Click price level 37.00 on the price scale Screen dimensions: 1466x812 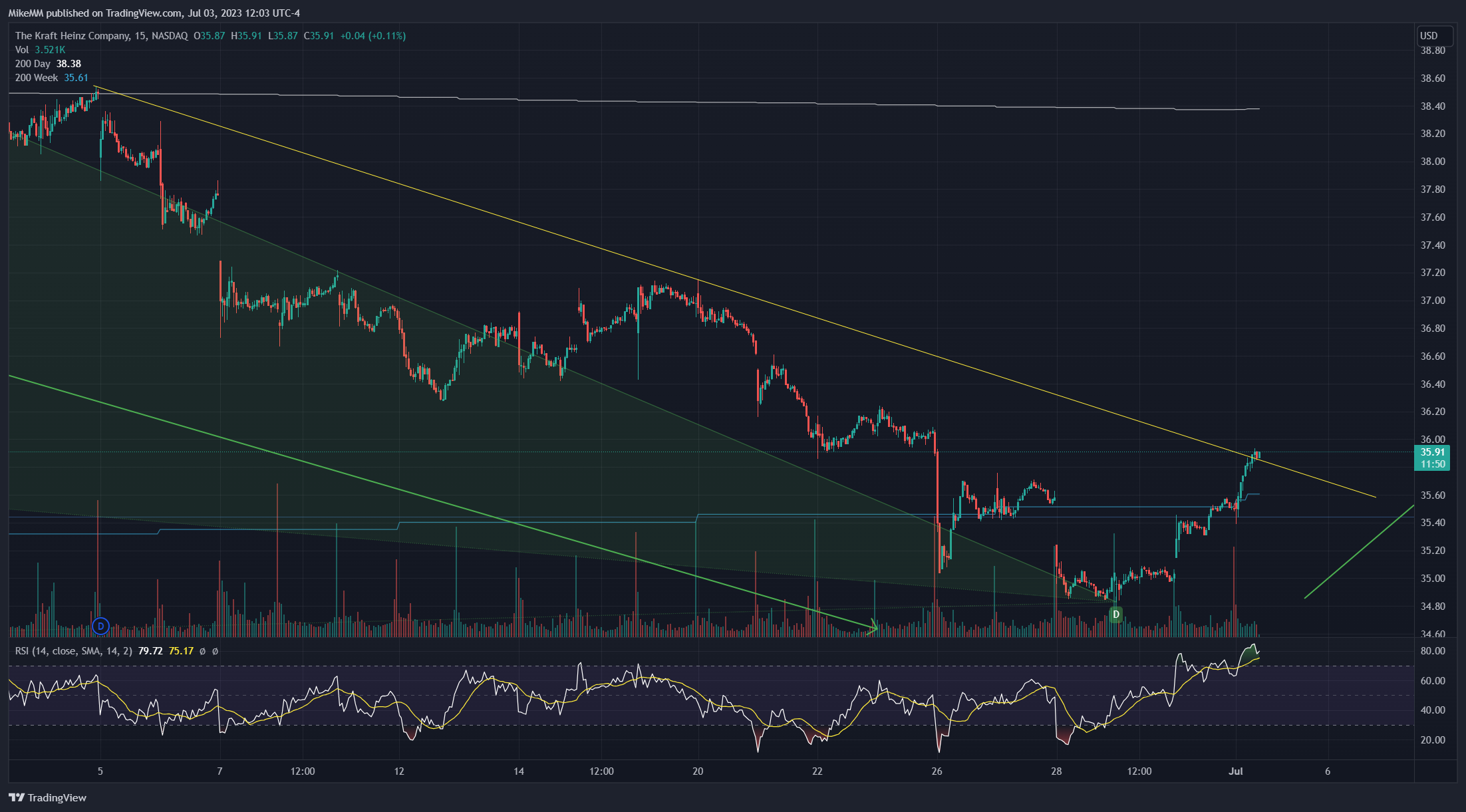click(x=1433, y=301)
